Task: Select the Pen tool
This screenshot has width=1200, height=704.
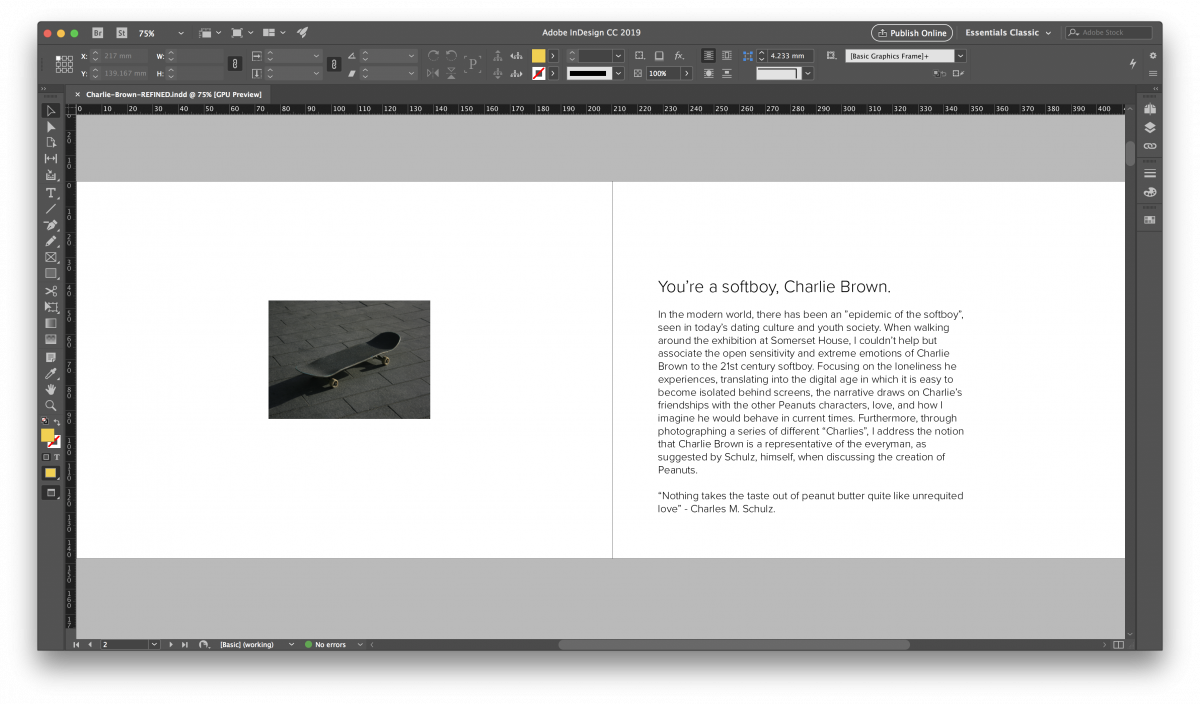Action: (x=51, y=225)
